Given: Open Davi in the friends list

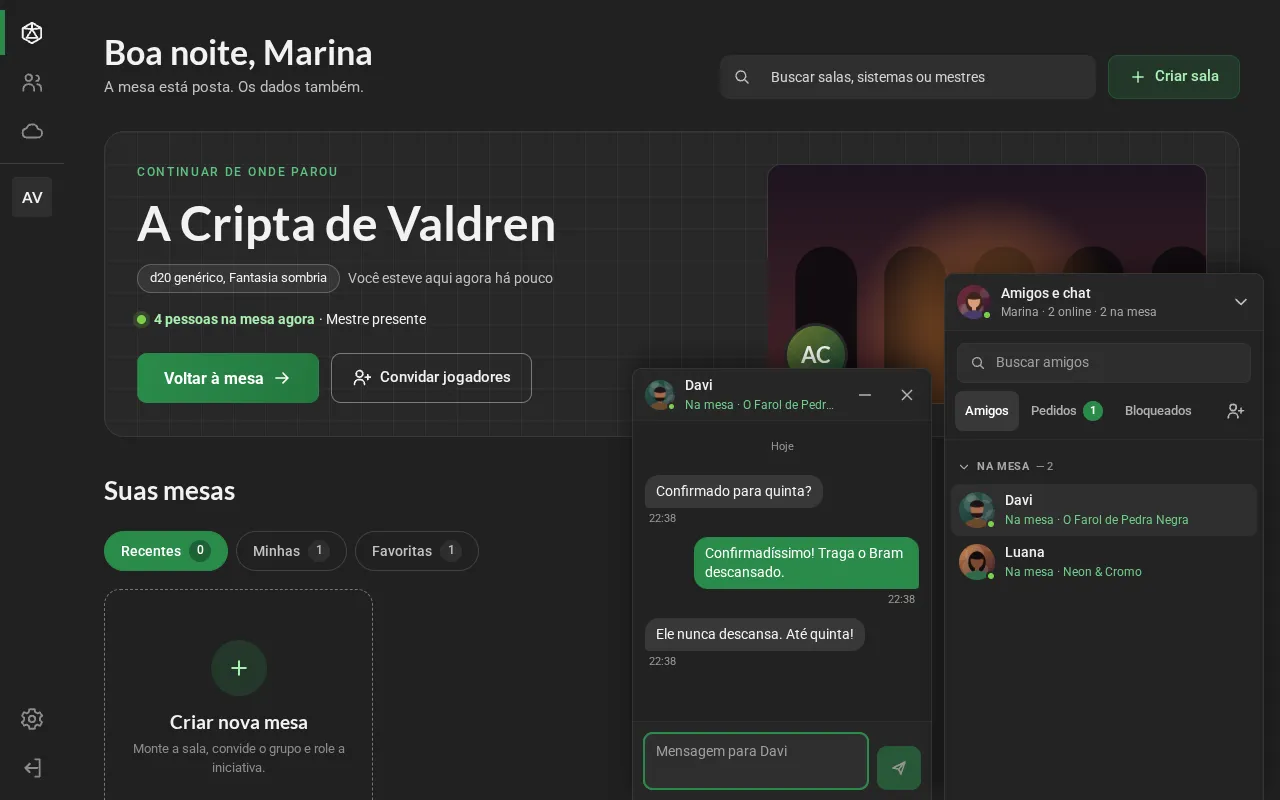Looking at the screenshot, I should pos(1104,510).
